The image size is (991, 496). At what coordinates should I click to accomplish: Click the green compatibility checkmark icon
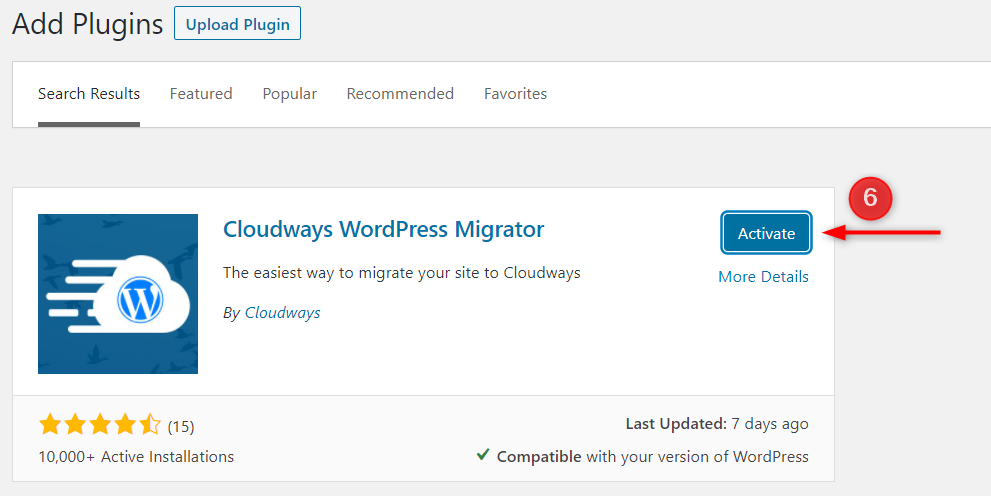pyautogui.click(x=483, y=455)
